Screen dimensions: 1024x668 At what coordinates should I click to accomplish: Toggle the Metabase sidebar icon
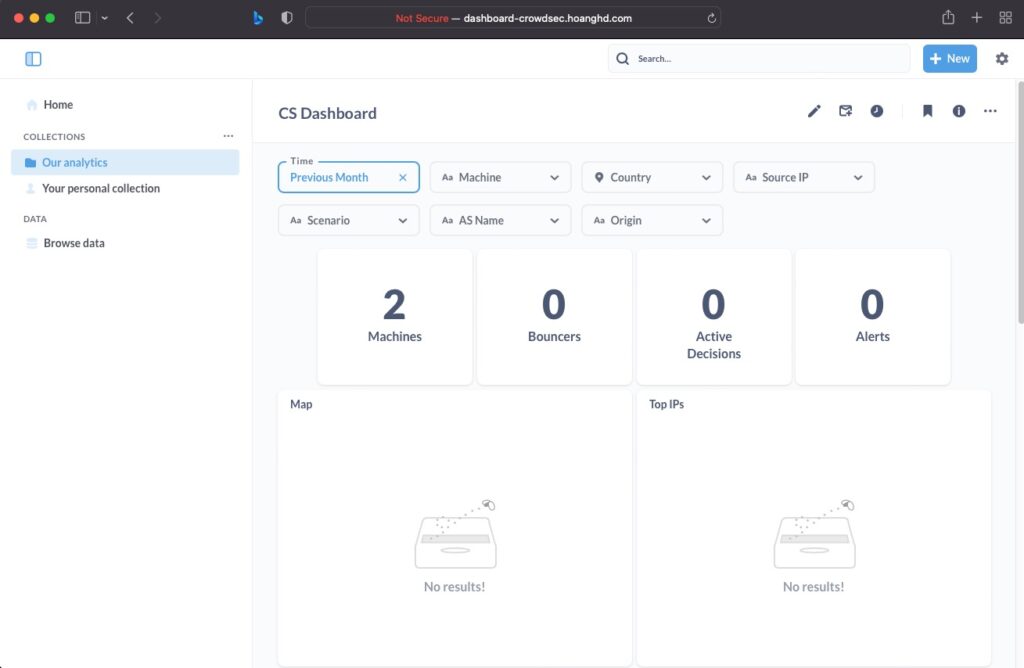33,59
